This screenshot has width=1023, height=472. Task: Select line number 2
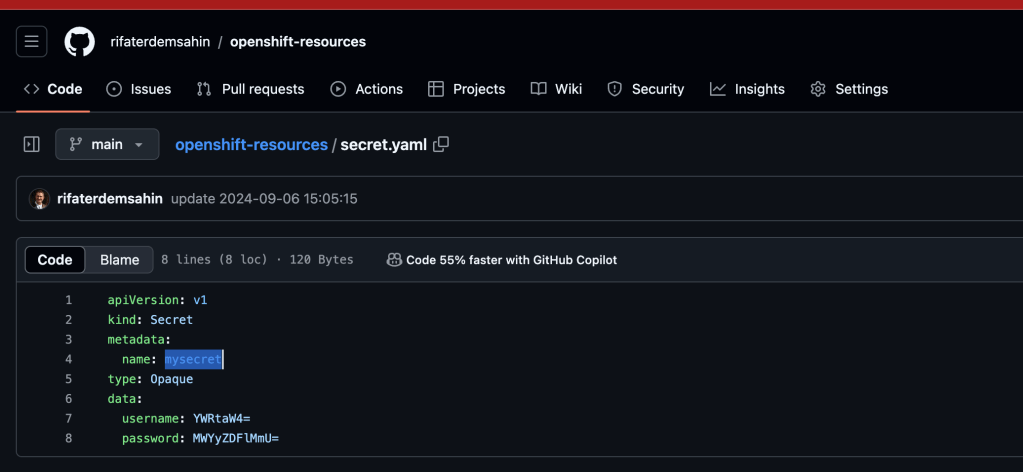point(69,320)
